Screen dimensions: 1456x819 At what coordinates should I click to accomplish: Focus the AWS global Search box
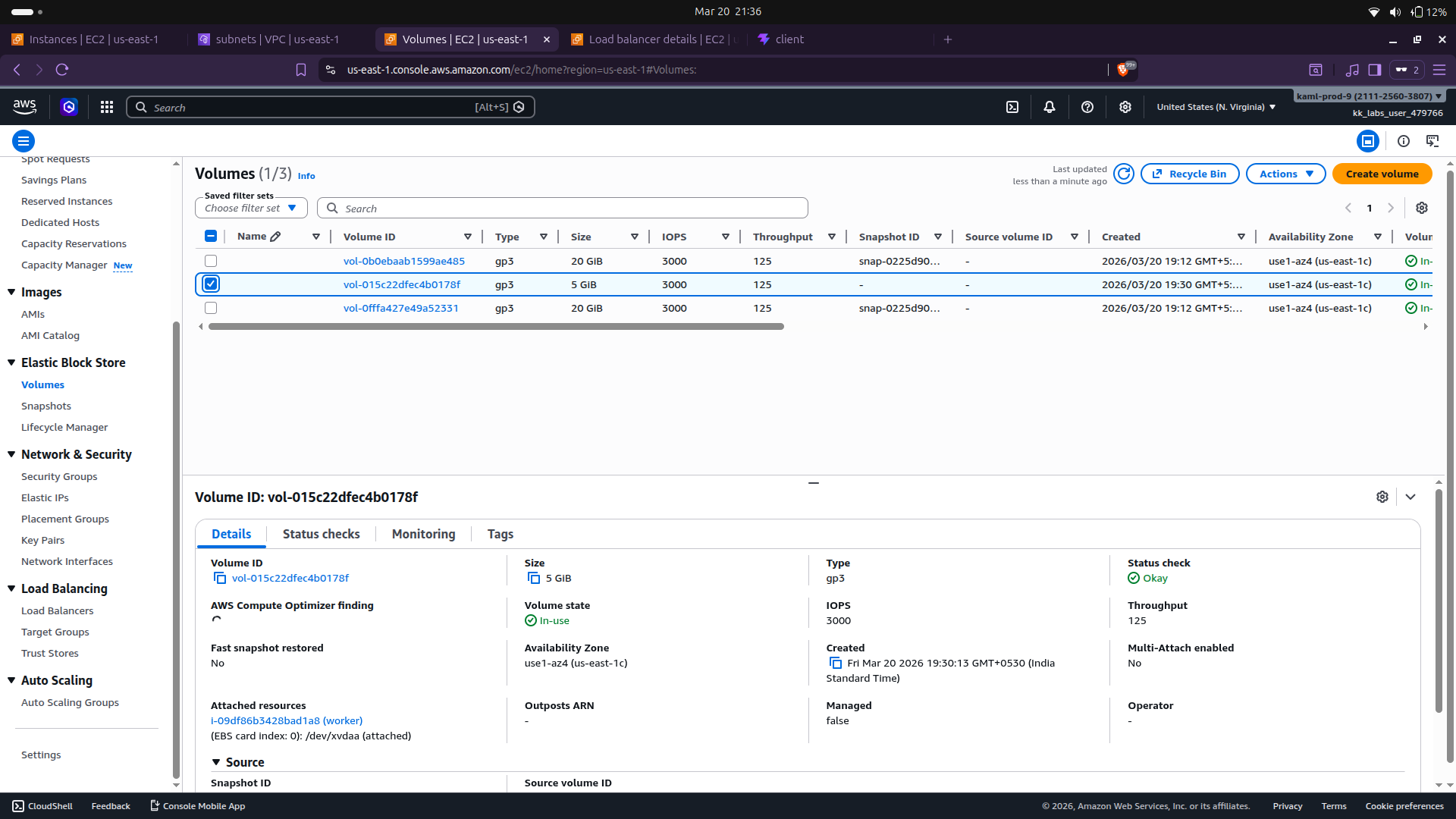(x=331, y=107)
